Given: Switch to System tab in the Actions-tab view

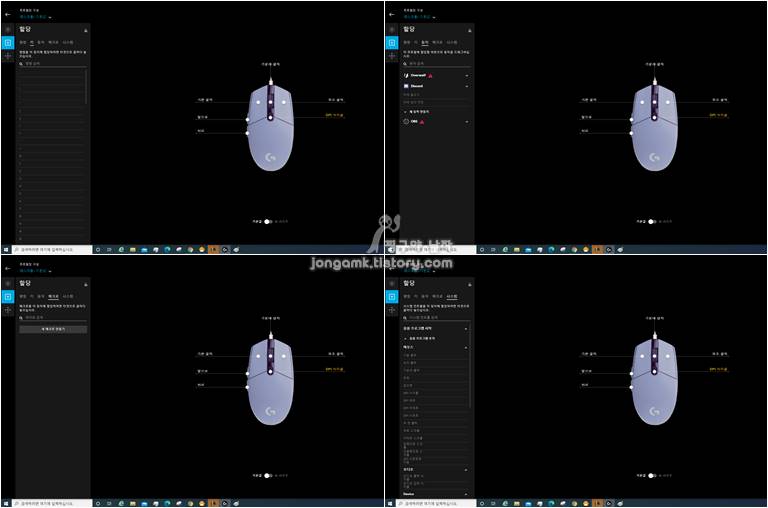Looking at the screenshot, I should [452, 43].
